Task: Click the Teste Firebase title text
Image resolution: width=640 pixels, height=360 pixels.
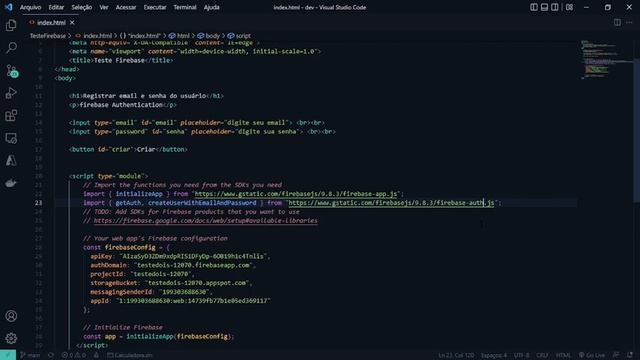Action: [119, 60]
